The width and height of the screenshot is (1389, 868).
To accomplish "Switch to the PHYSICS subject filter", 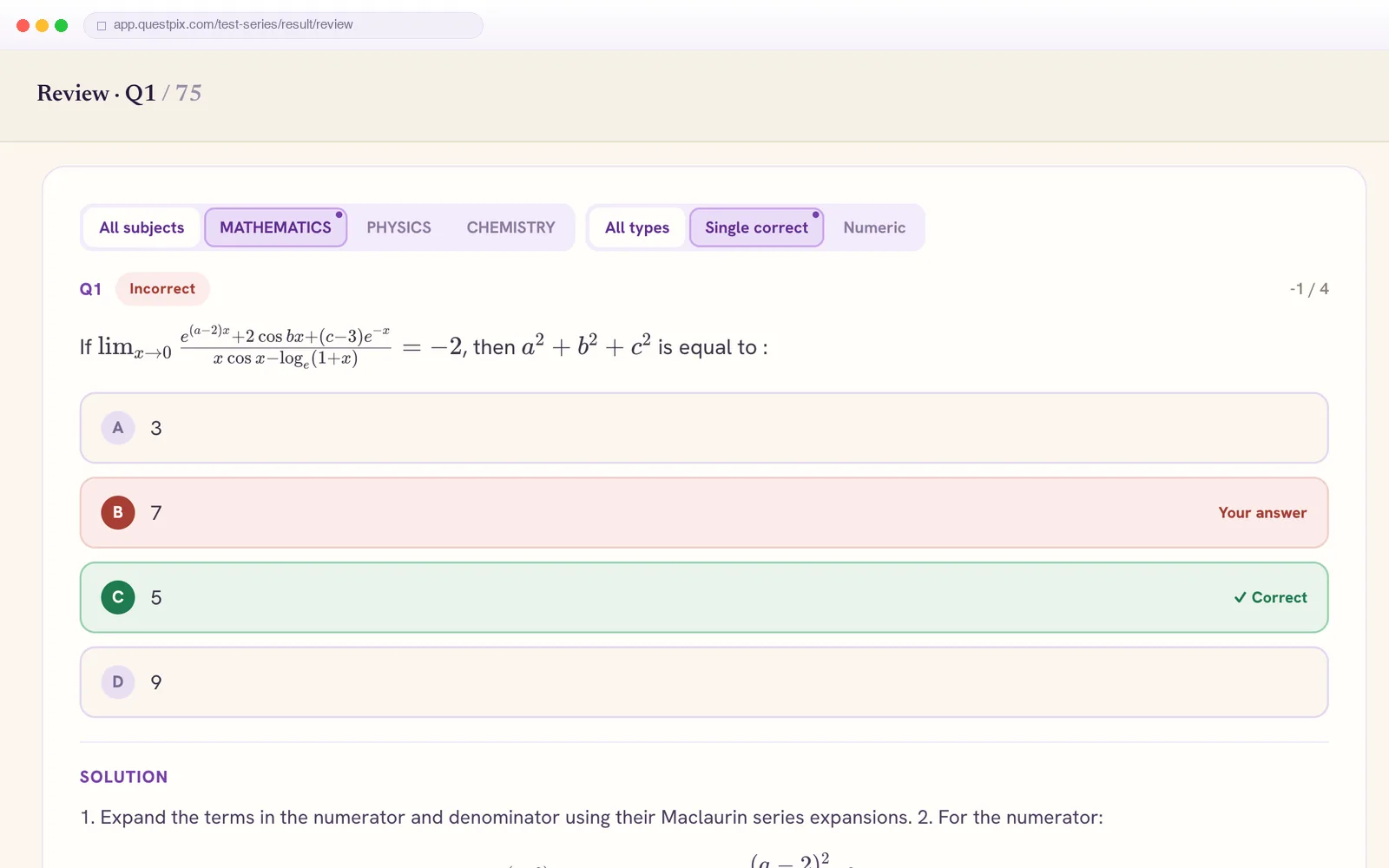I will point(398,227).
